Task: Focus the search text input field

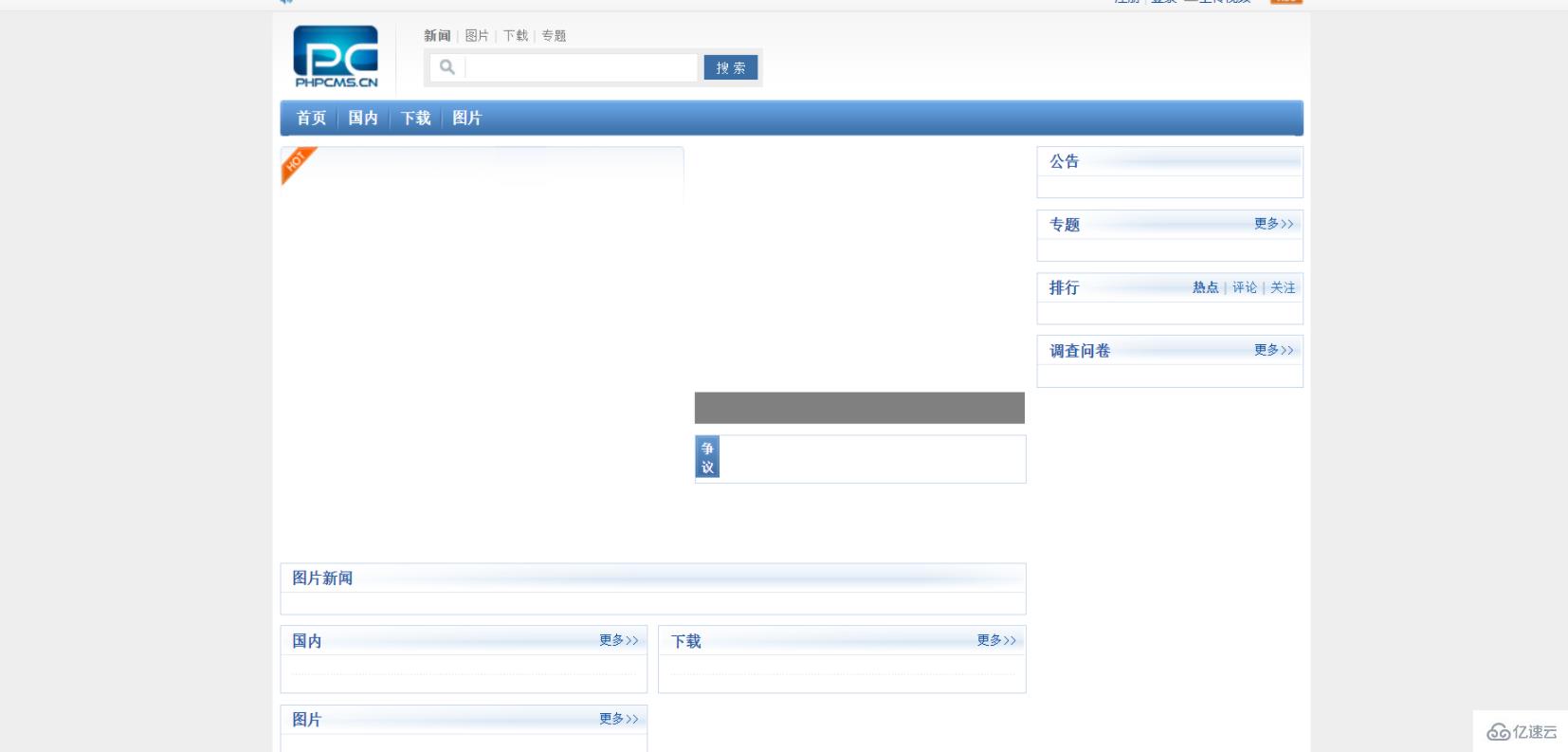Action: point(582,67)
